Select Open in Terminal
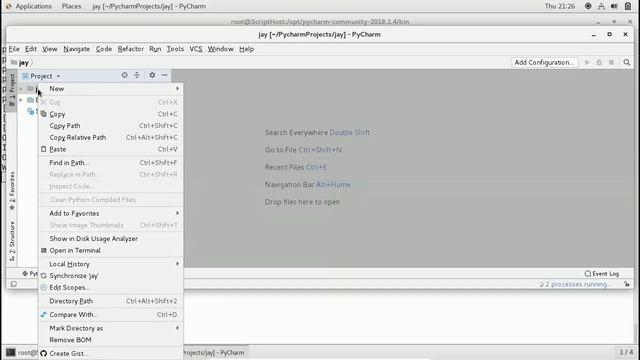Image resolution: width=640 pixels, height=360 pixels. click(111, 250)
